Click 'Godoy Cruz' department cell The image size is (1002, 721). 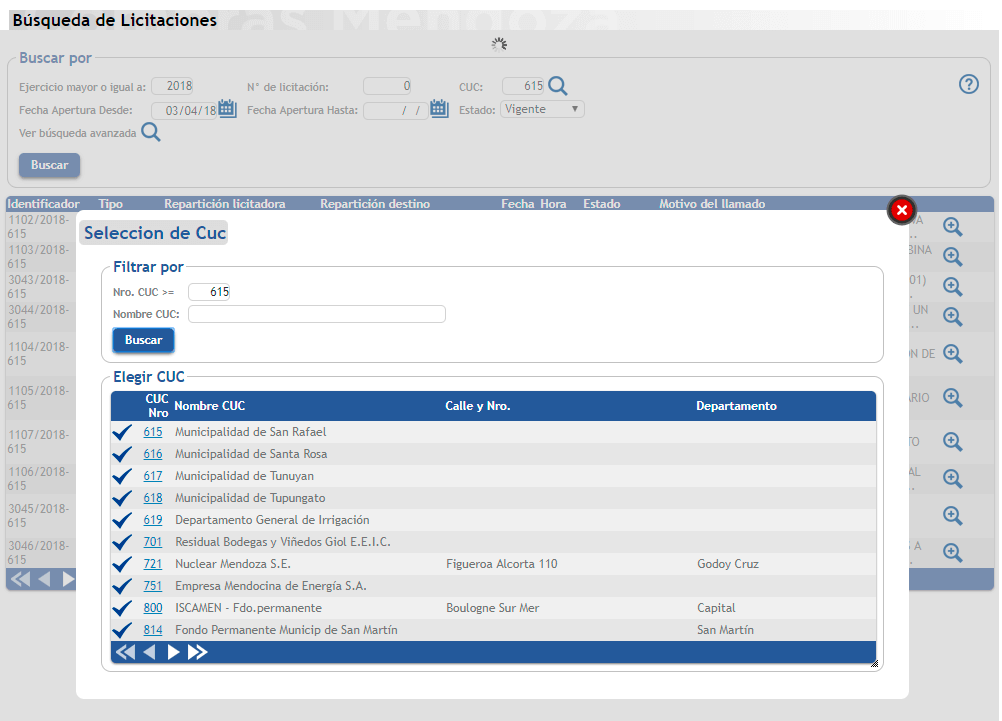[x=728, y=564]
